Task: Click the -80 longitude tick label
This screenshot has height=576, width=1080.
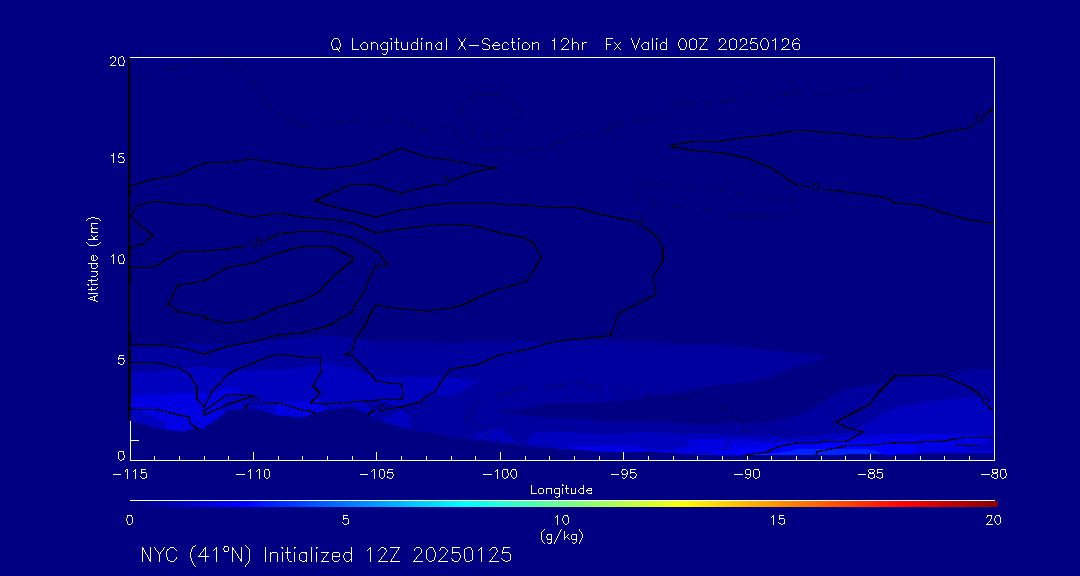Action: pyautogui.click(x=993, y=474)
